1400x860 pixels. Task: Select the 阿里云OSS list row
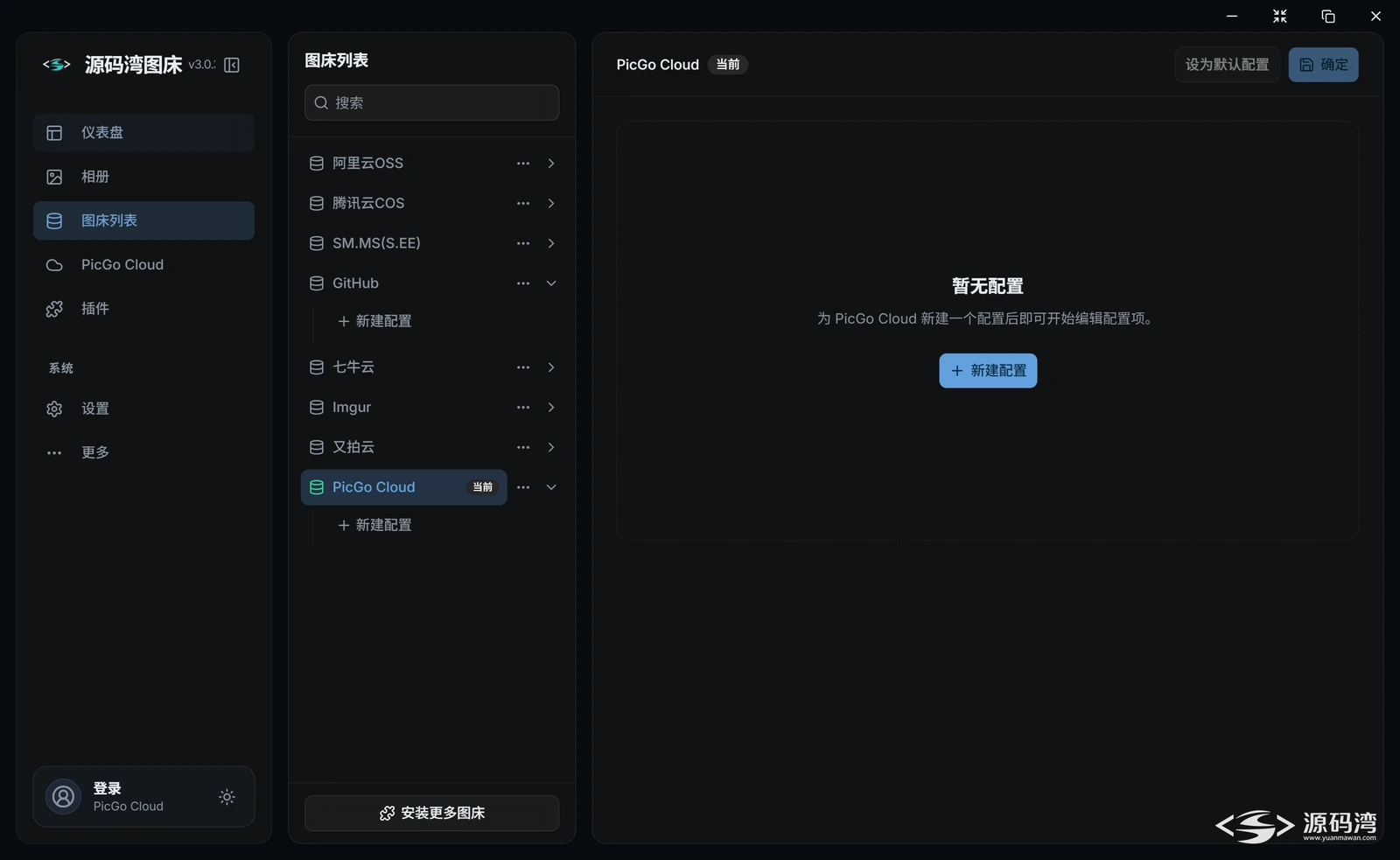coord(403,164)
